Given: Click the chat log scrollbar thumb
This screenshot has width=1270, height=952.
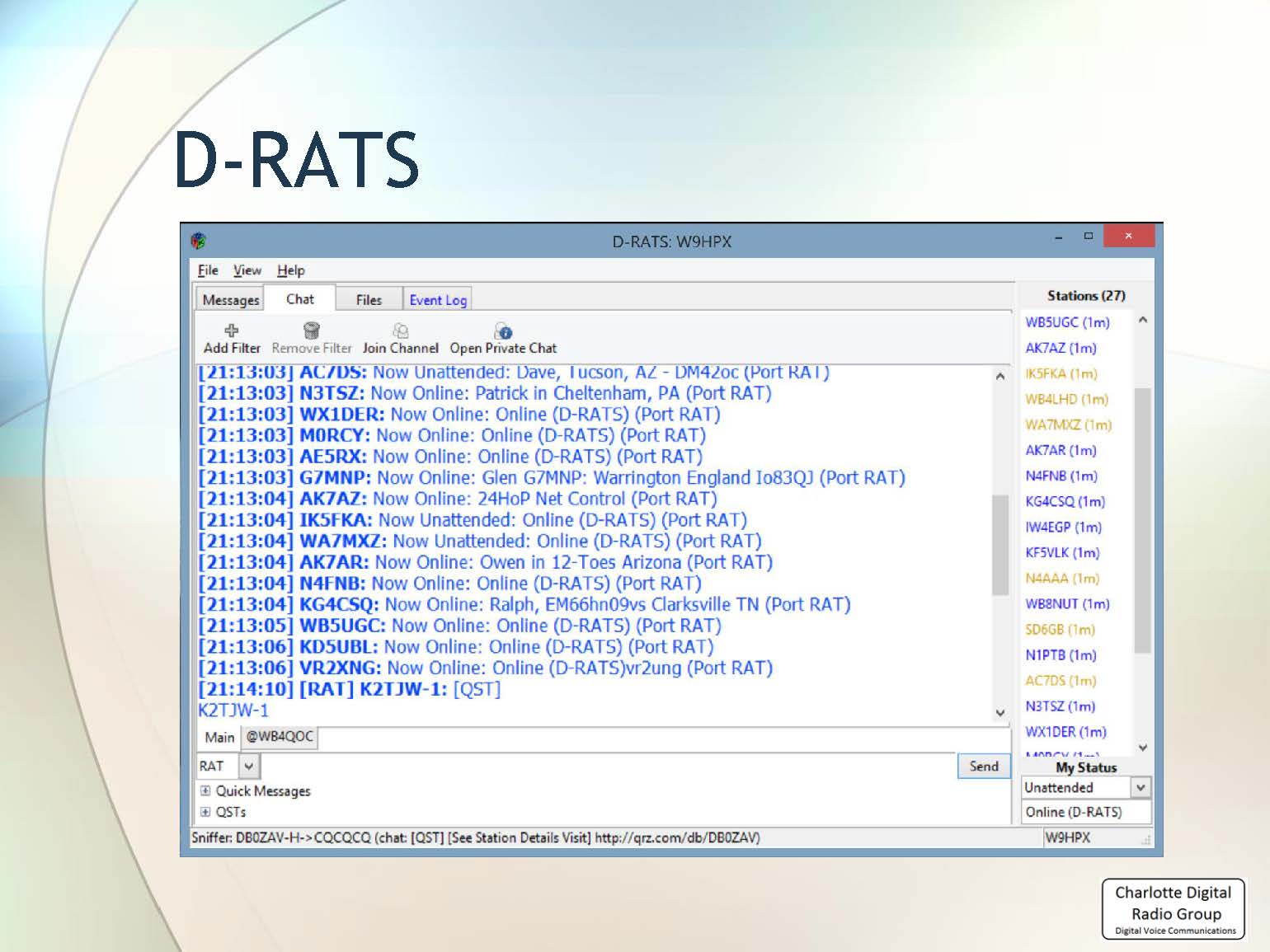Looking at the screenshot, I should coord(1000,544).
